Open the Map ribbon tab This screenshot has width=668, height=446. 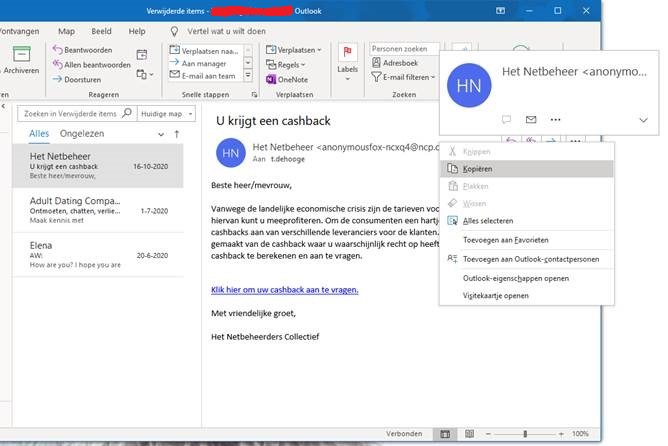tap(66, 31)
